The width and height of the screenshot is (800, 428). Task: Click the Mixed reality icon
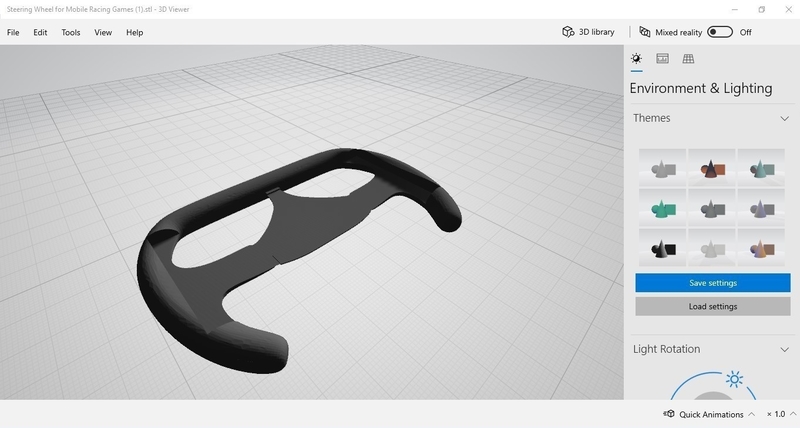pyautogui.click(x=645, y=32)
